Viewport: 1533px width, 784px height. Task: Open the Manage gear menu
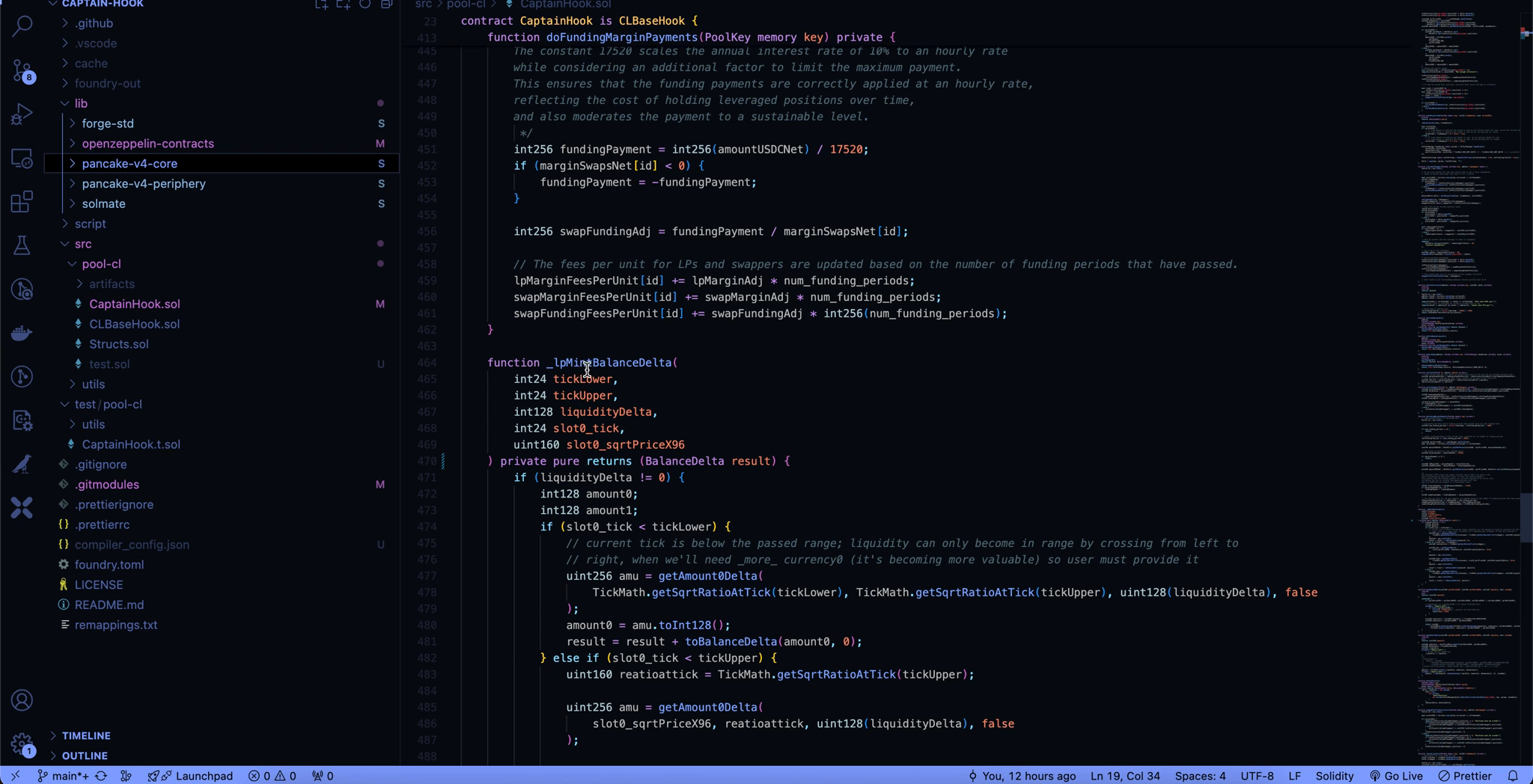pos(22,744)
